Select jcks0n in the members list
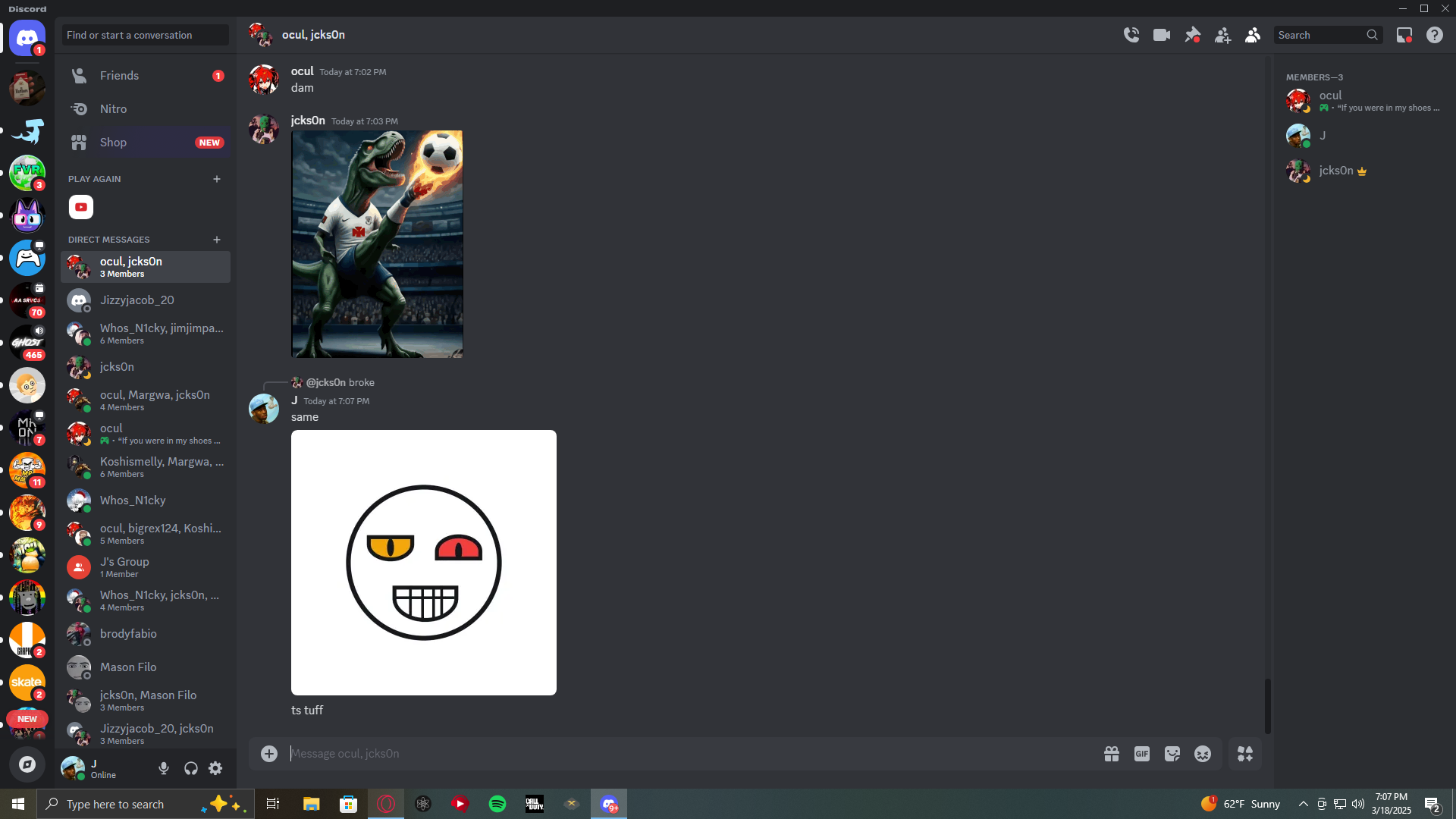 click(x=1363, y=171)
